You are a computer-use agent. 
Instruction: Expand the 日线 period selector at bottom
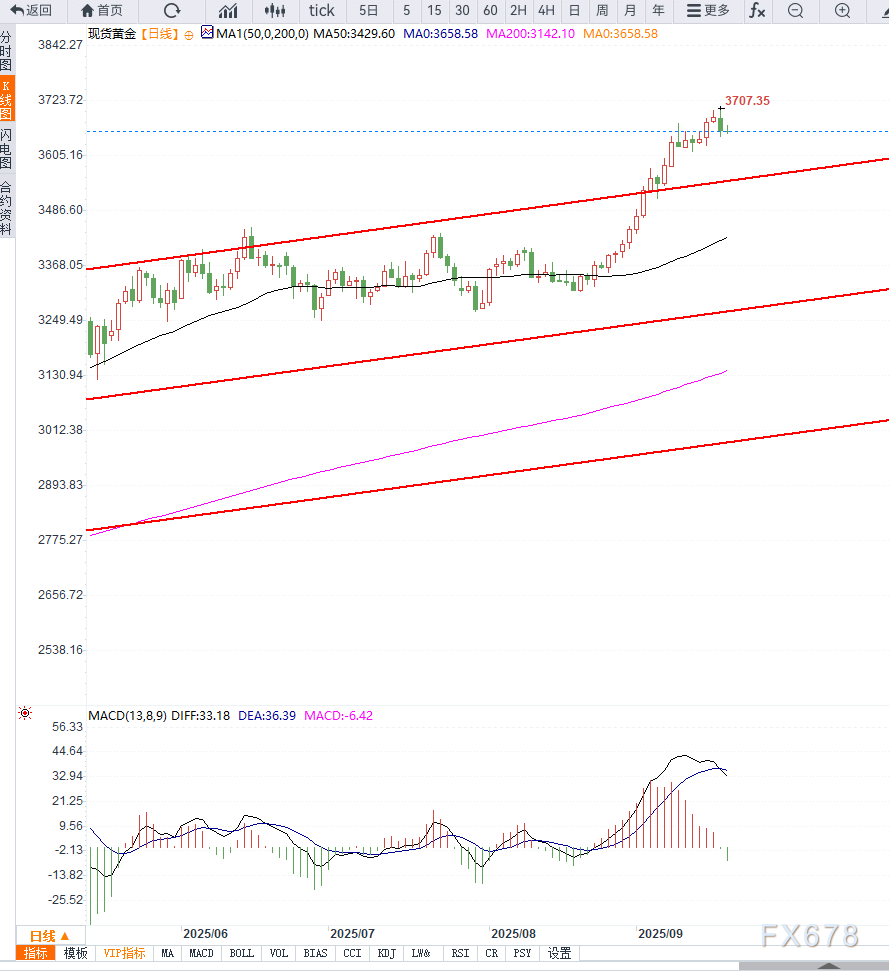tap(48, 936)
